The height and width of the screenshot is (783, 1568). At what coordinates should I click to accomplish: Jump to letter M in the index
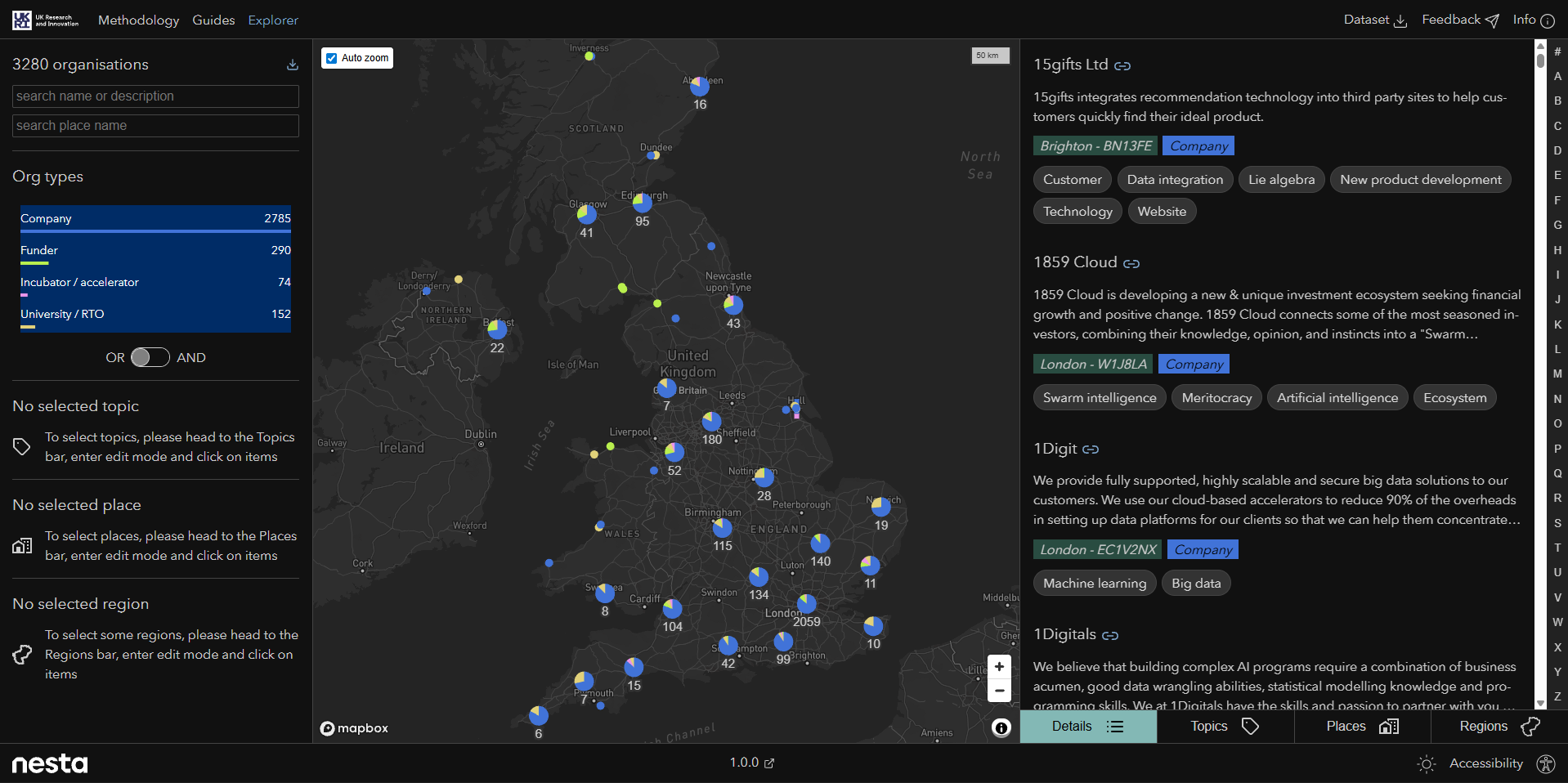(1557, 374)
